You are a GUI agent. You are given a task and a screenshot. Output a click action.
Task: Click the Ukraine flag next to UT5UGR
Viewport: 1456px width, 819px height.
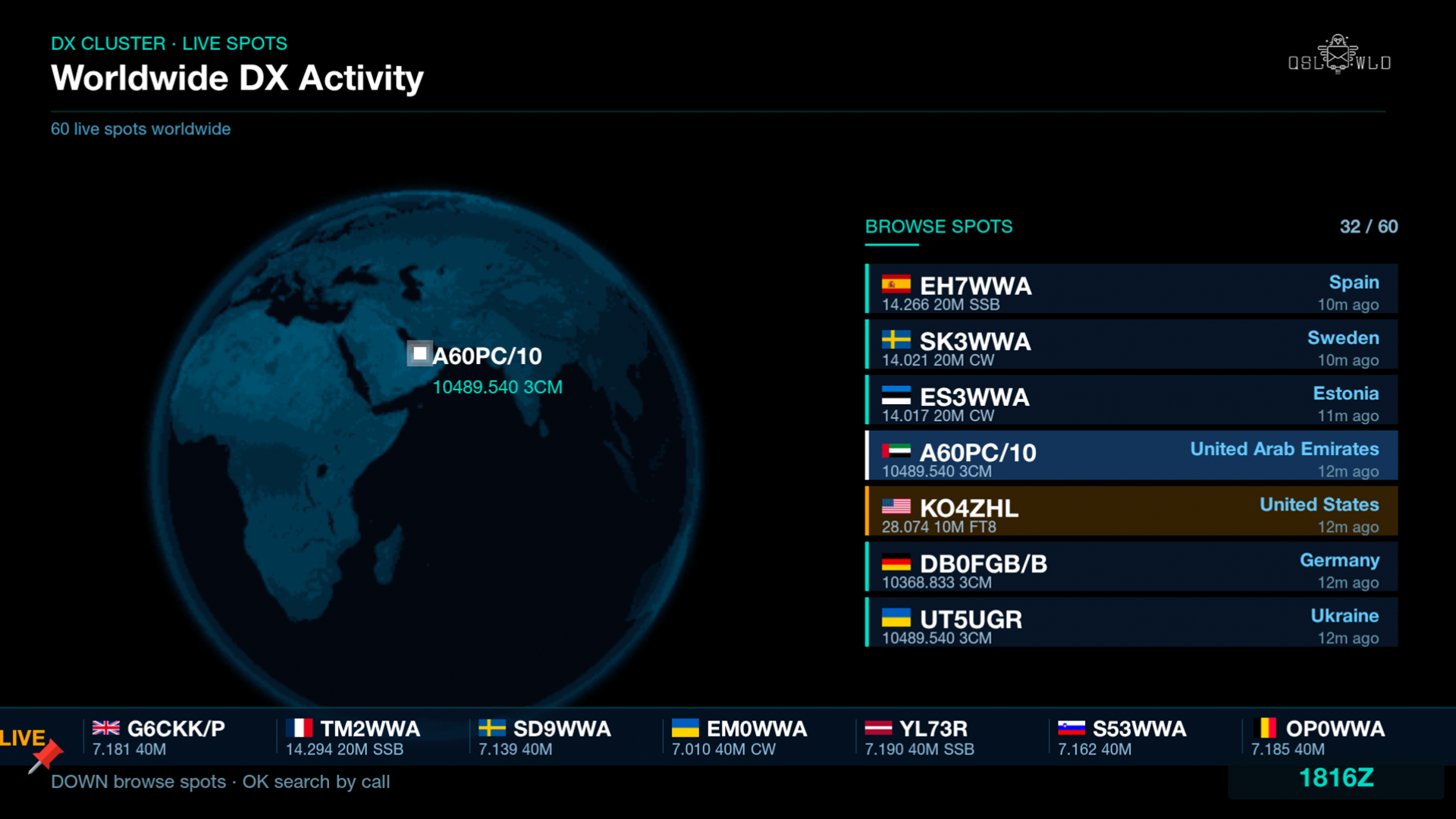click(x=896, y=617)
